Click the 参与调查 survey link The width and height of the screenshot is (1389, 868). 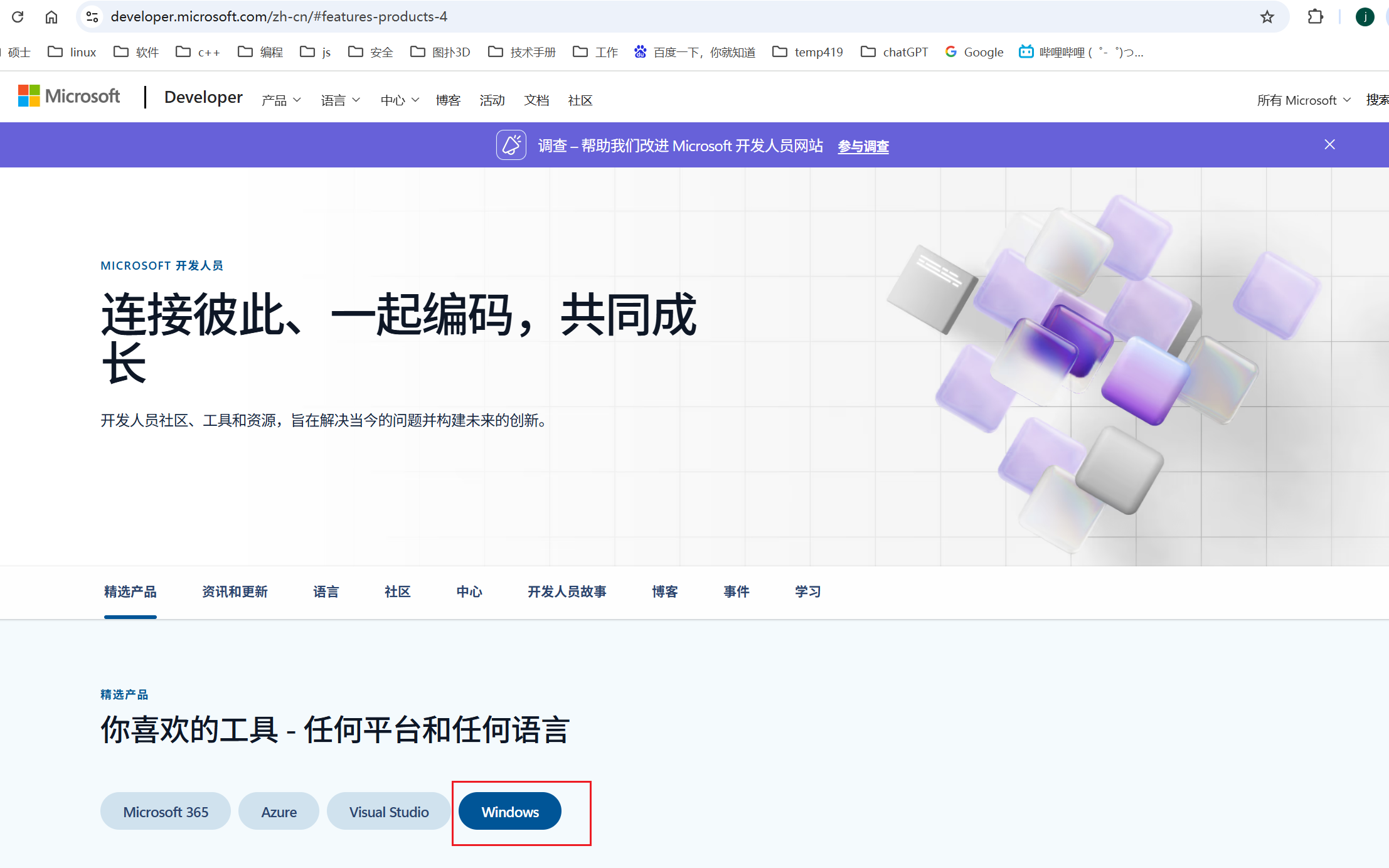pyautogui.click(x=863, y=146)
